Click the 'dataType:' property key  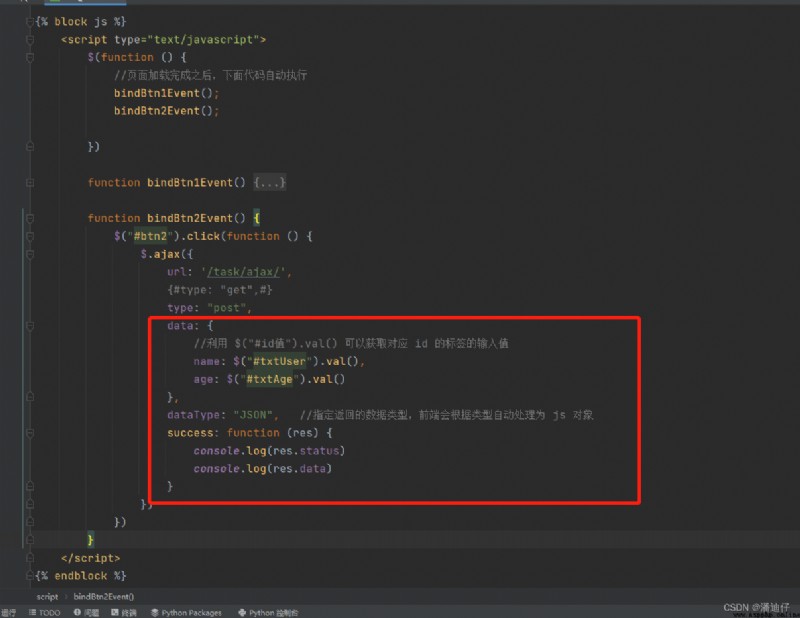pyautogui.click(x=196, y=415)
